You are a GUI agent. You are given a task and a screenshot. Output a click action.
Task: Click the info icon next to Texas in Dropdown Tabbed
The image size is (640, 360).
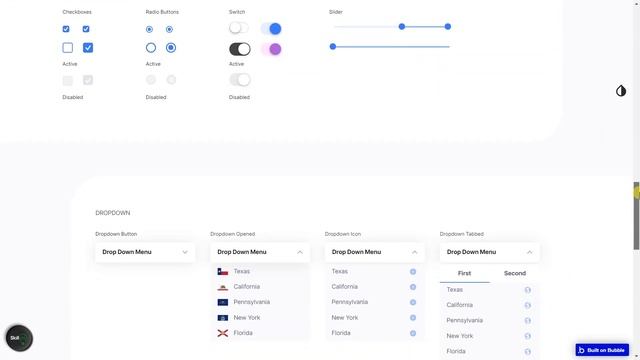tap(527, 290)
